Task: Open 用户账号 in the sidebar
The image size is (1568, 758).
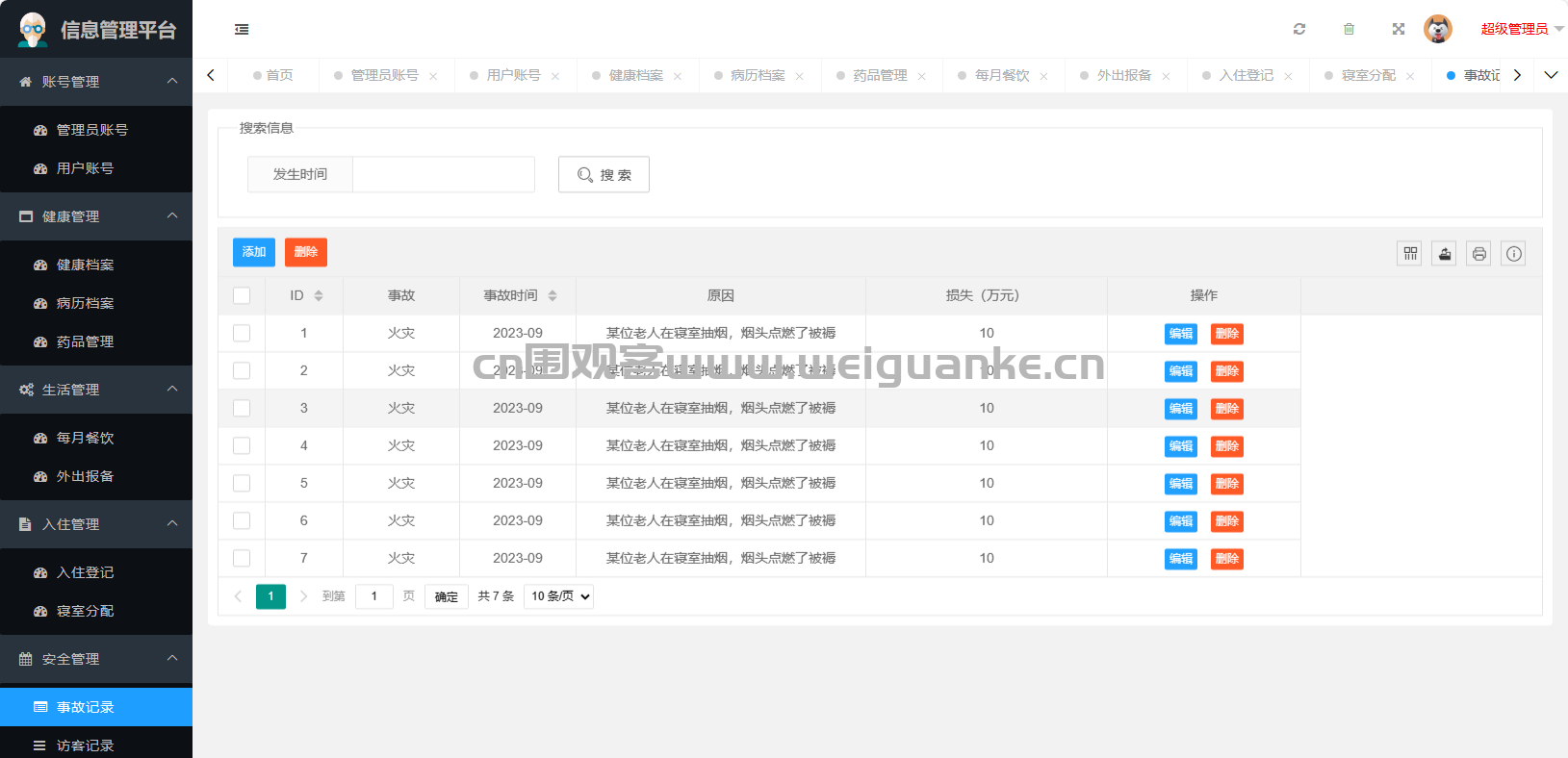Action: pos(96,168)
